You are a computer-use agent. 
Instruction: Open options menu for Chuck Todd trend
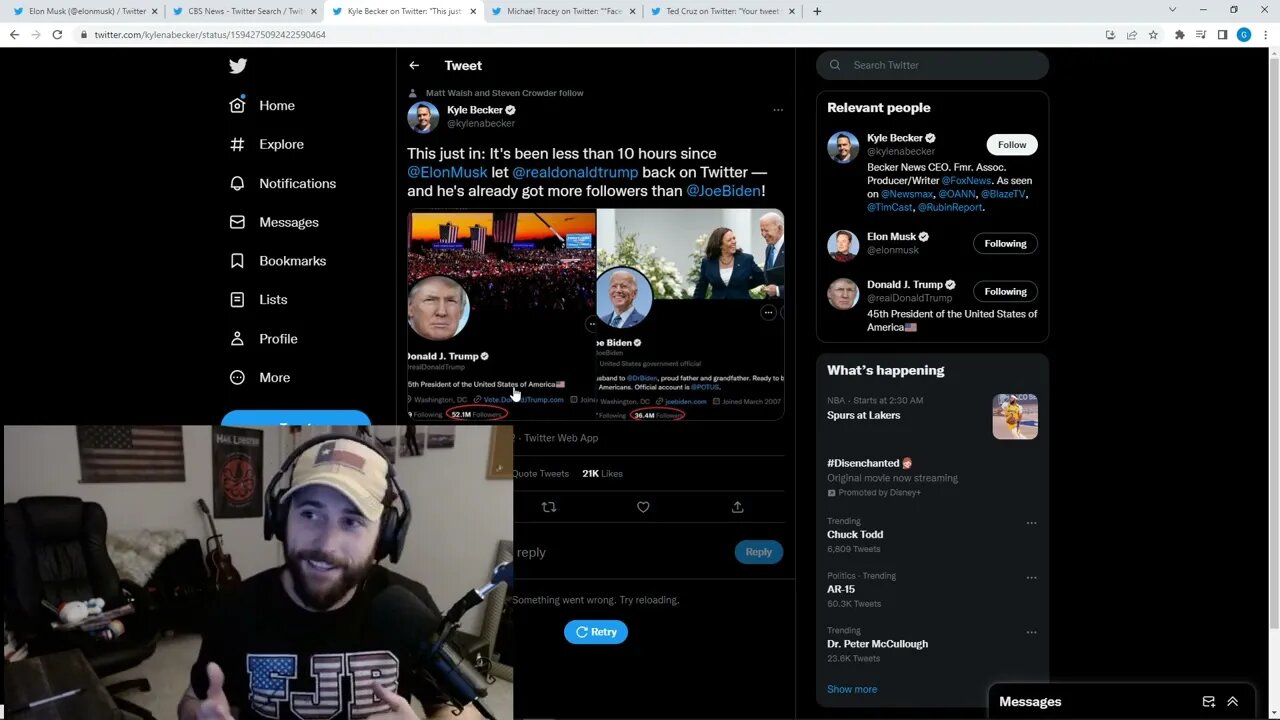(x=1031, y=523)
